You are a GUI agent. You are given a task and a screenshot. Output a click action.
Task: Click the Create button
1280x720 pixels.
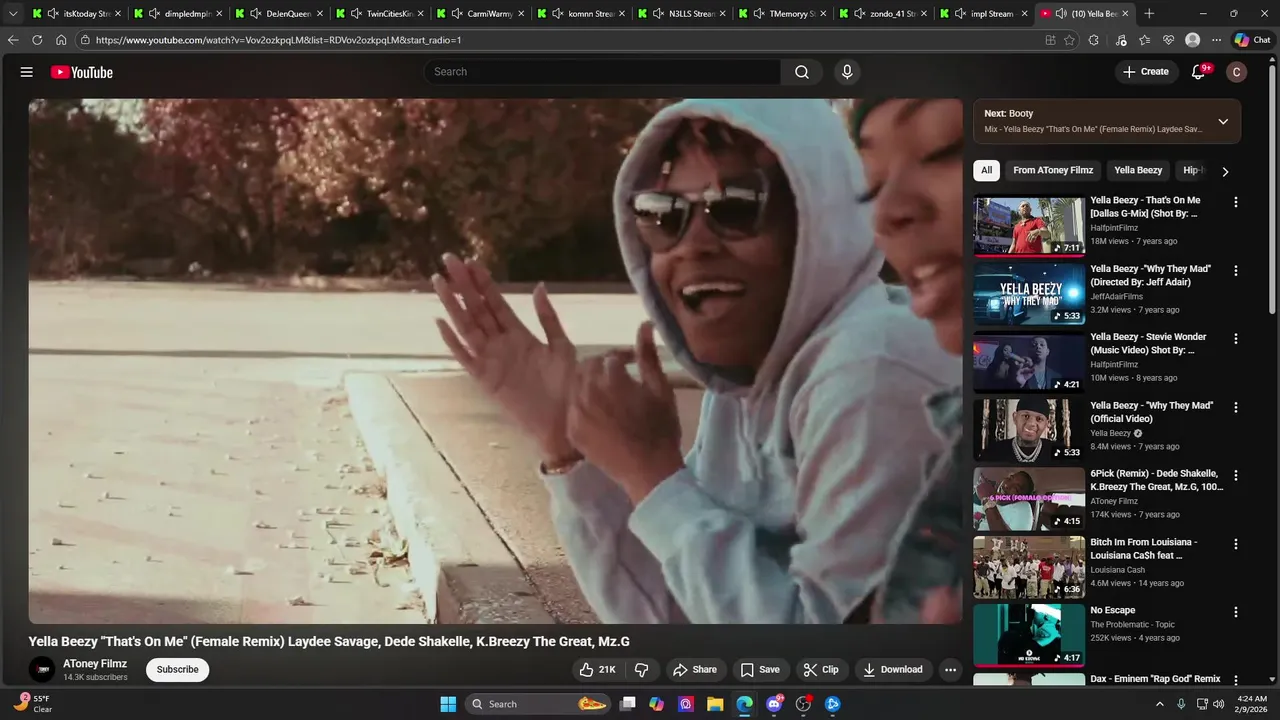(x=1145, y=72)
